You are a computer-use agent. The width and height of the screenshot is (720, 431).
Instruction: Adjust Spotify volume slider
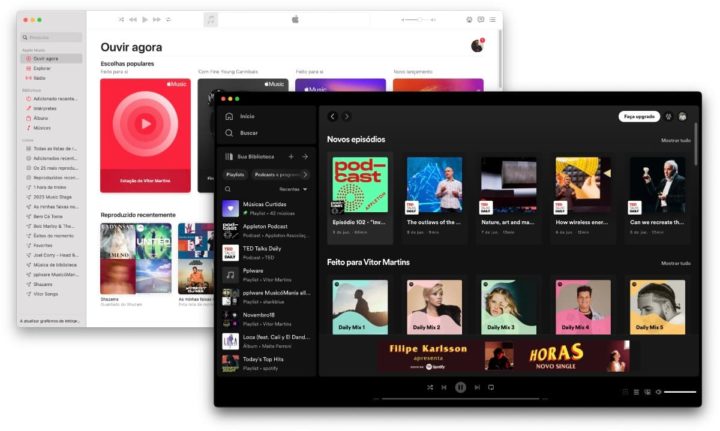680,392
